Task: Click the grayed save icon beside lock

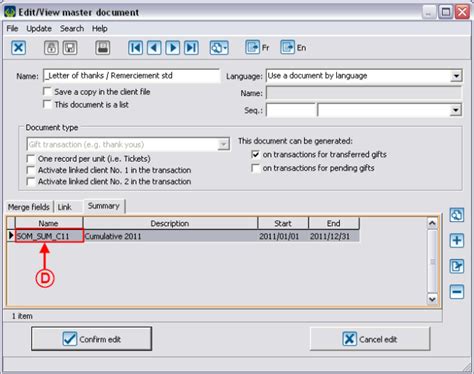Action: pyautogui.click(x=70, y=48)
